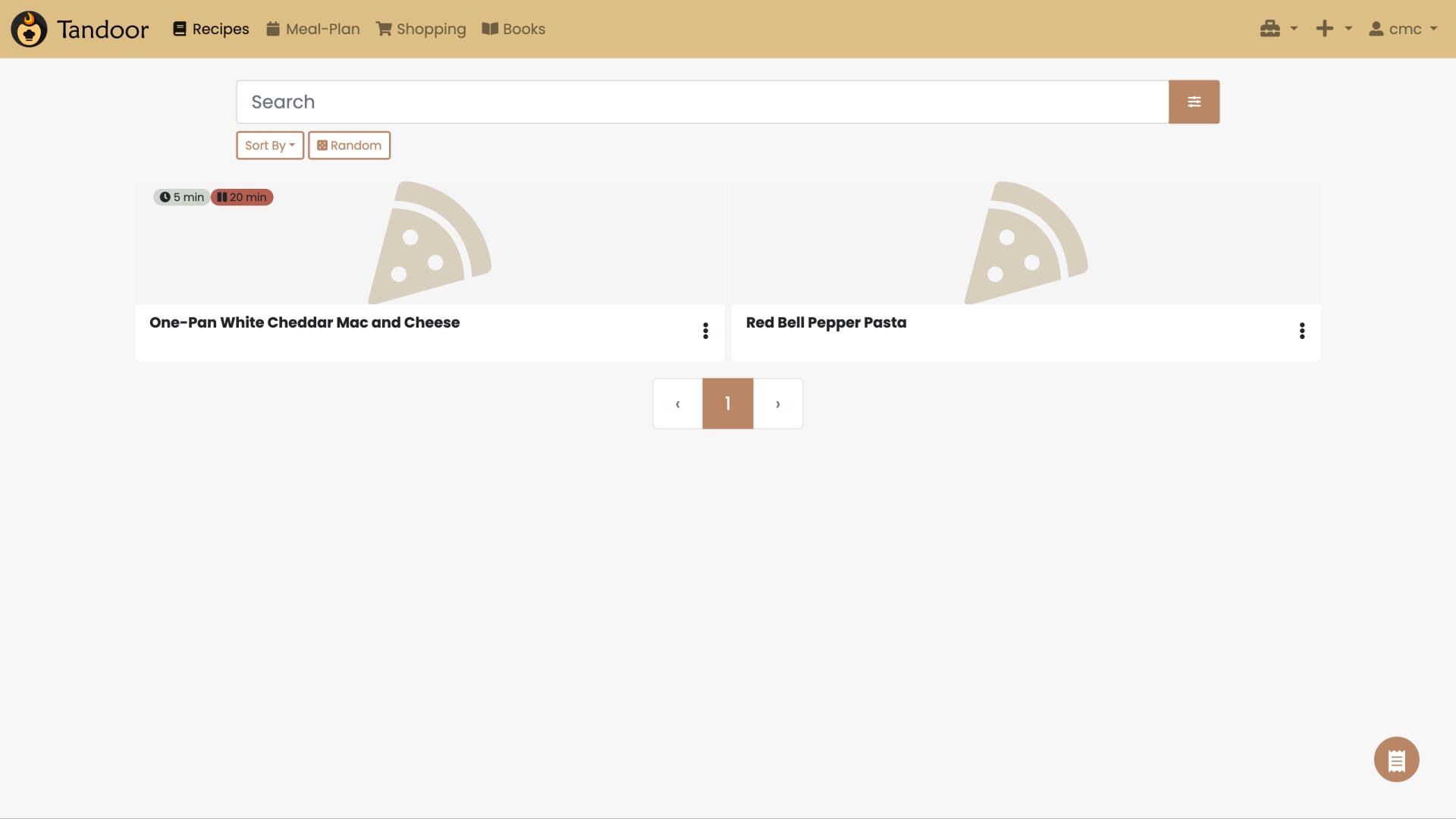Screen dimensions: 1456x819
Task: Click the user person icon beside cmc
Action: (x=1376, y=29)
